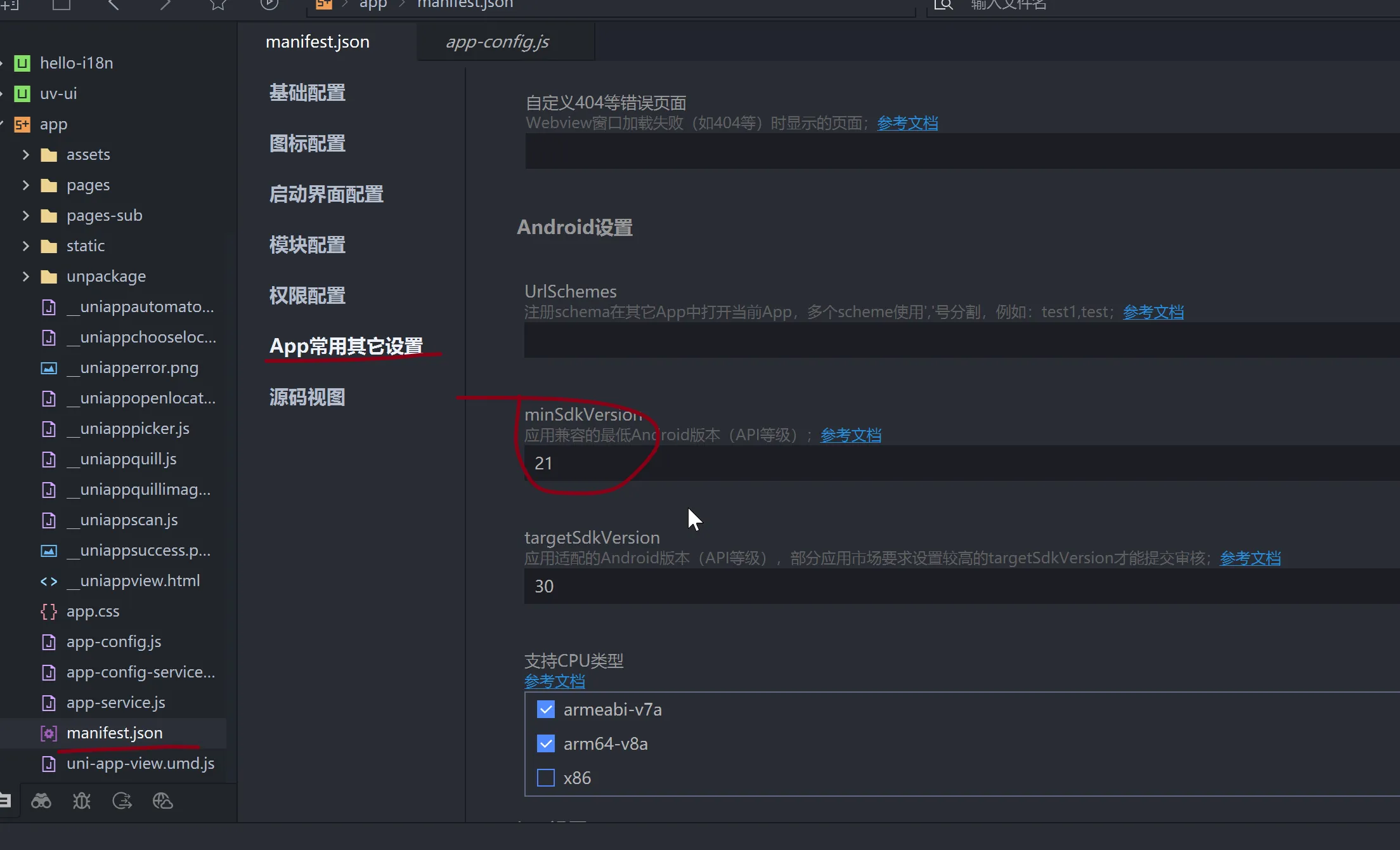Viewport: 1400px width, 850px height.
Task: Uncheck the armeabi-v7a CPU type
Action: [x=545, y=709]
